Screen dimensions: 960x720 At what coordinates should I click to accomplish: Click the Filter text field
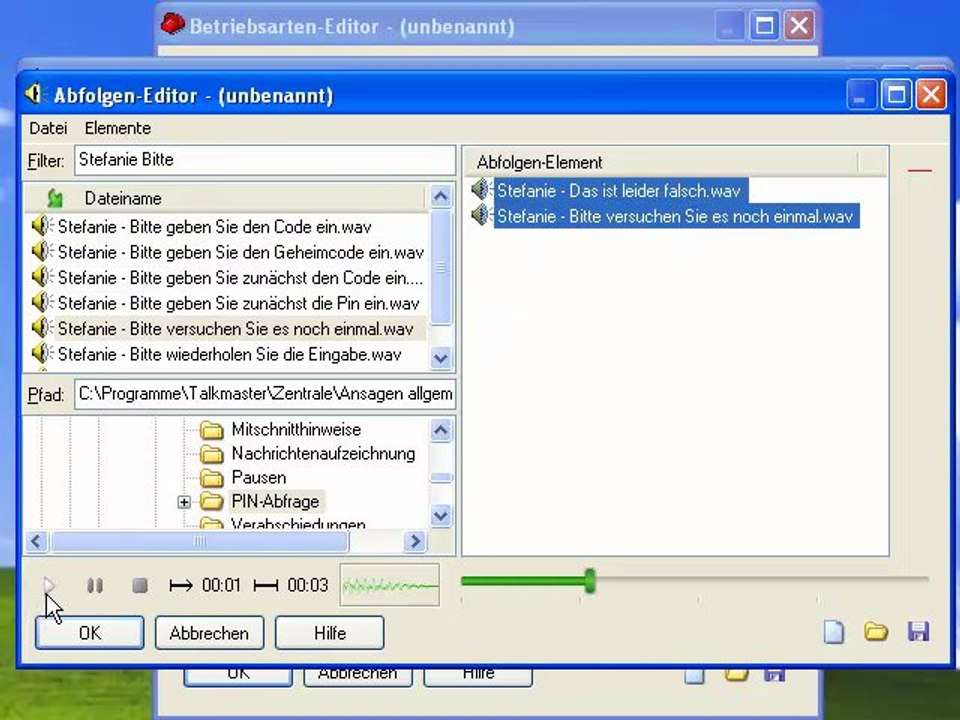265,160
